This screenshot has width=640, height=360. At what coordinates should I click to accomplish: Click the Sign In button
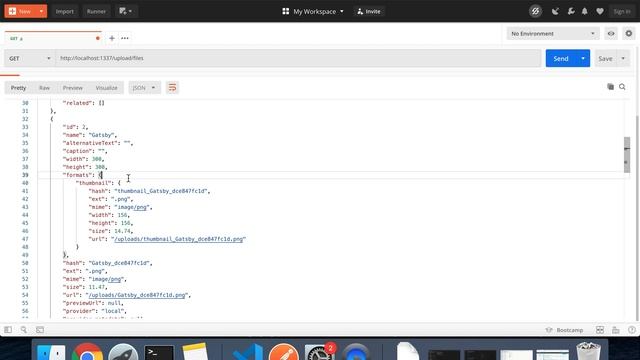click(622, 11)
